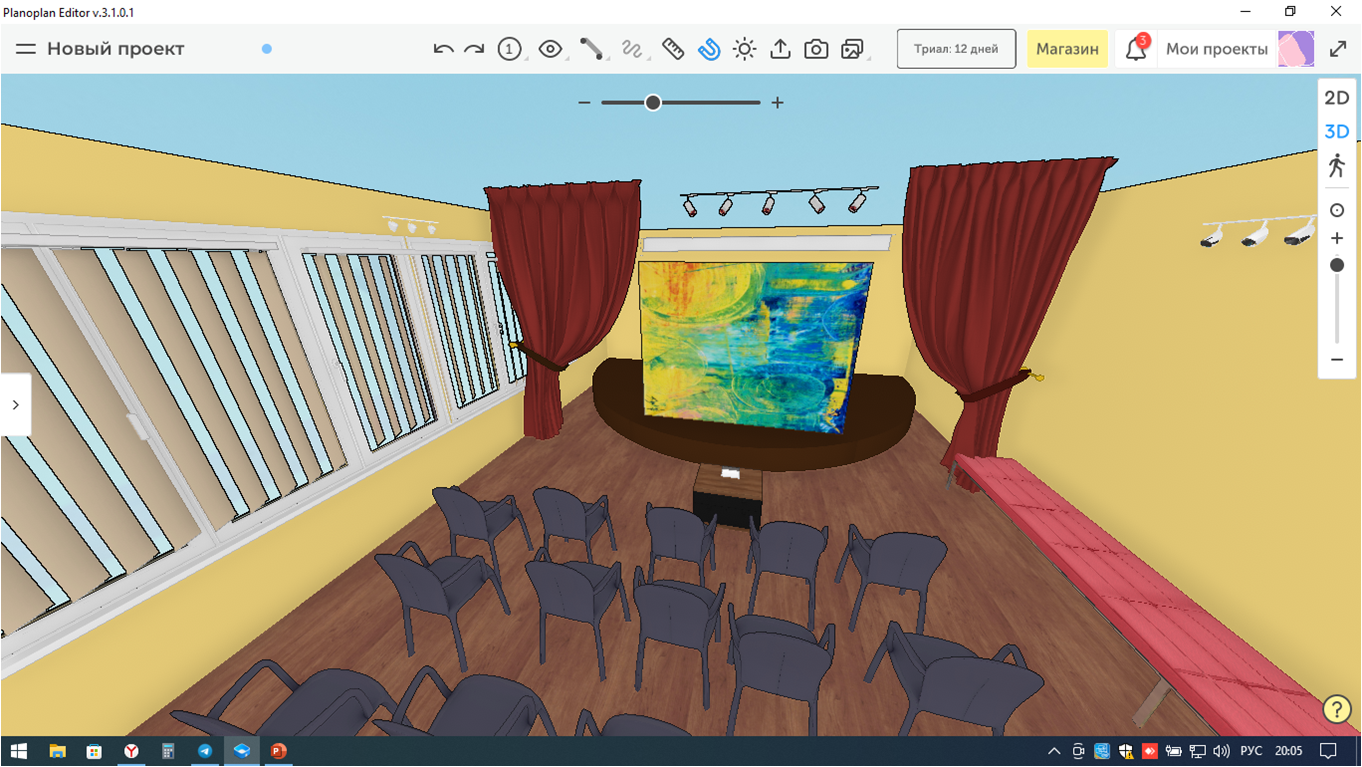Viewport: 1362px width, 767px height.
Task: Click the top horizontal slider handle
Action: (x=653, y=103)
